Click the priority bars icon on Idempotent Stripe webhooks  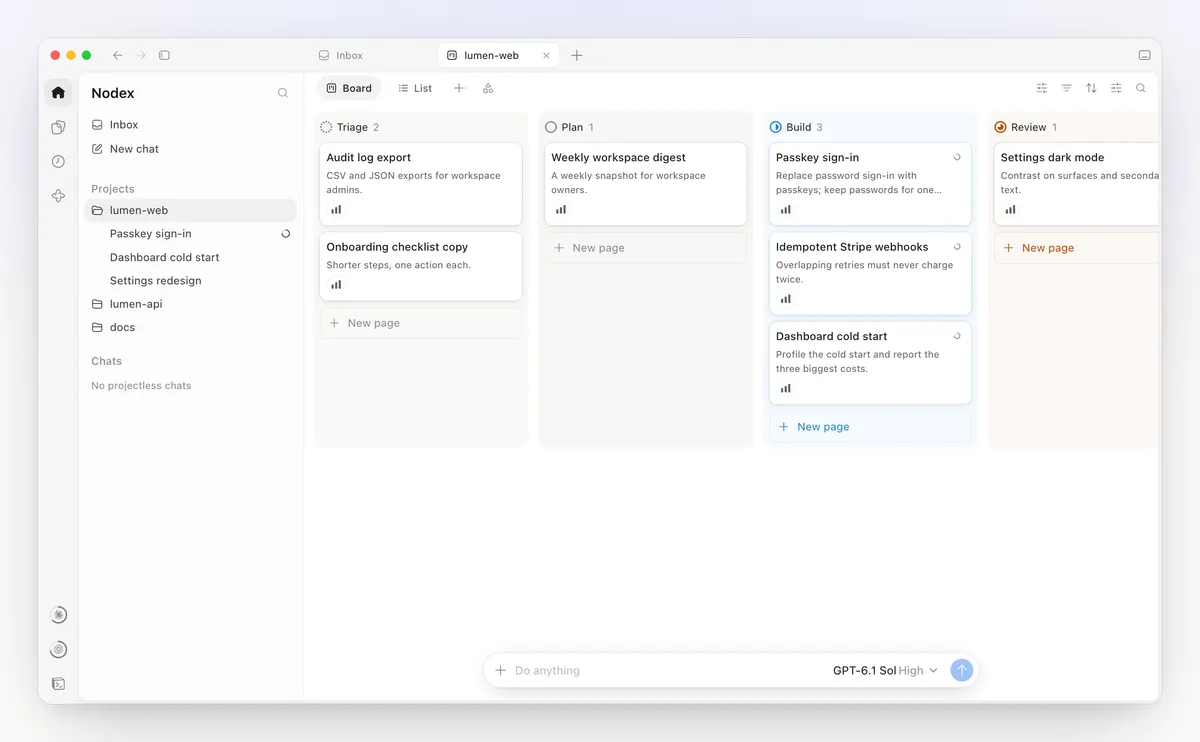click(x=785, y=299)
